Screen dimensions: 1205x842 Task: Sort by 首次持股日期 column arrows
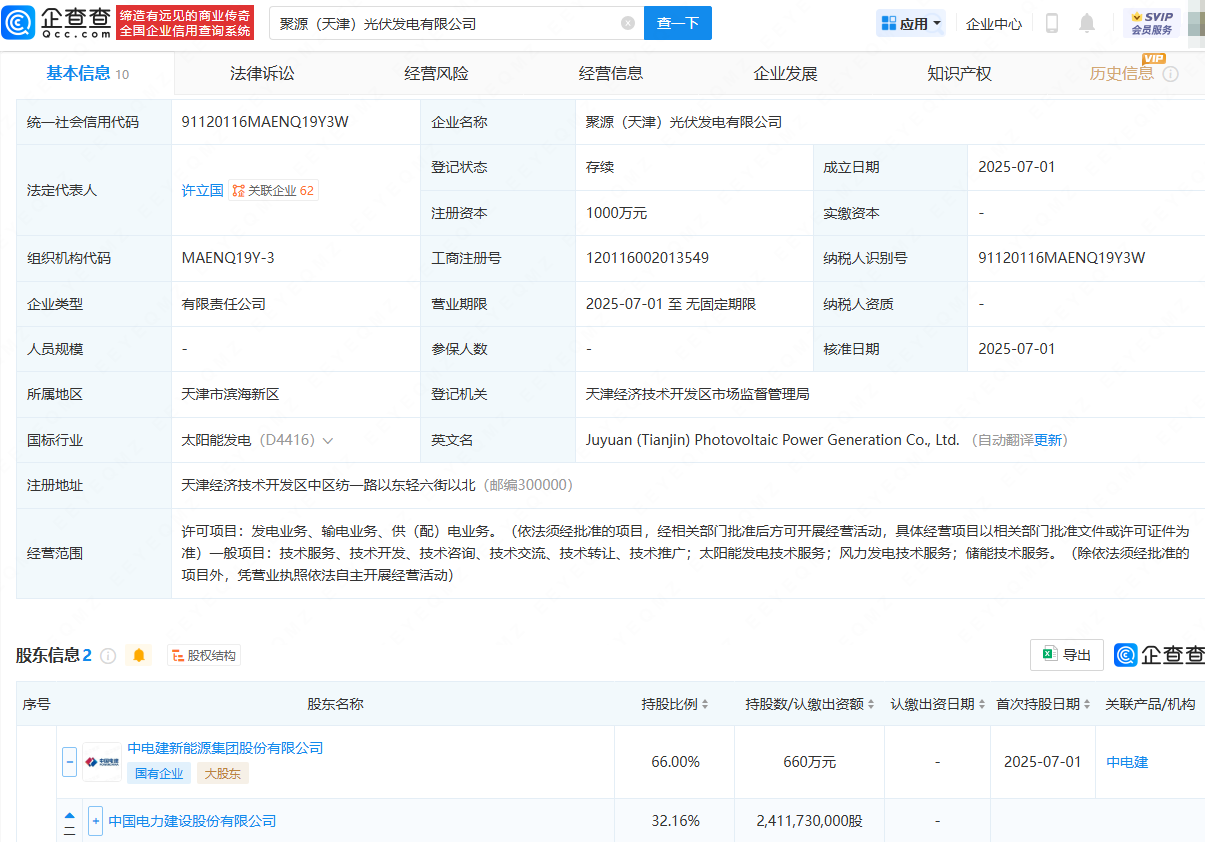(x=1087, y=704)
